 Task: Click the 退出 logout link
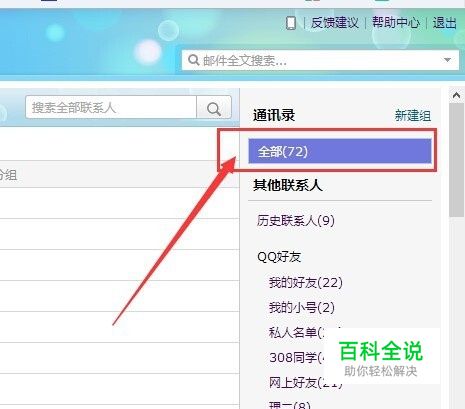[444, 23]
